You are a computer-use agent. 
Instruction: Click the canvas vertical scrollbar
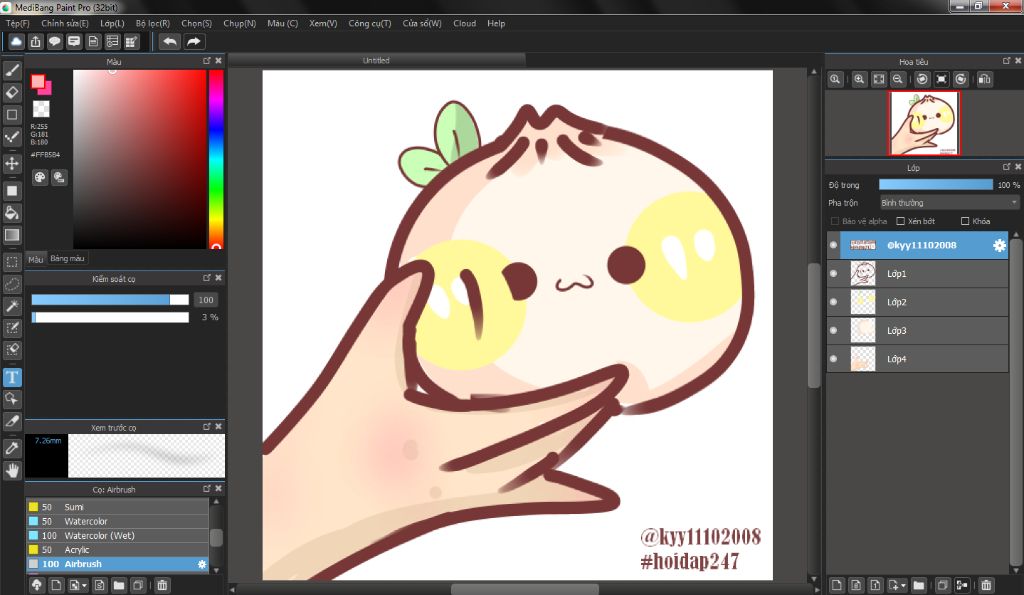(x=813, y=325)
